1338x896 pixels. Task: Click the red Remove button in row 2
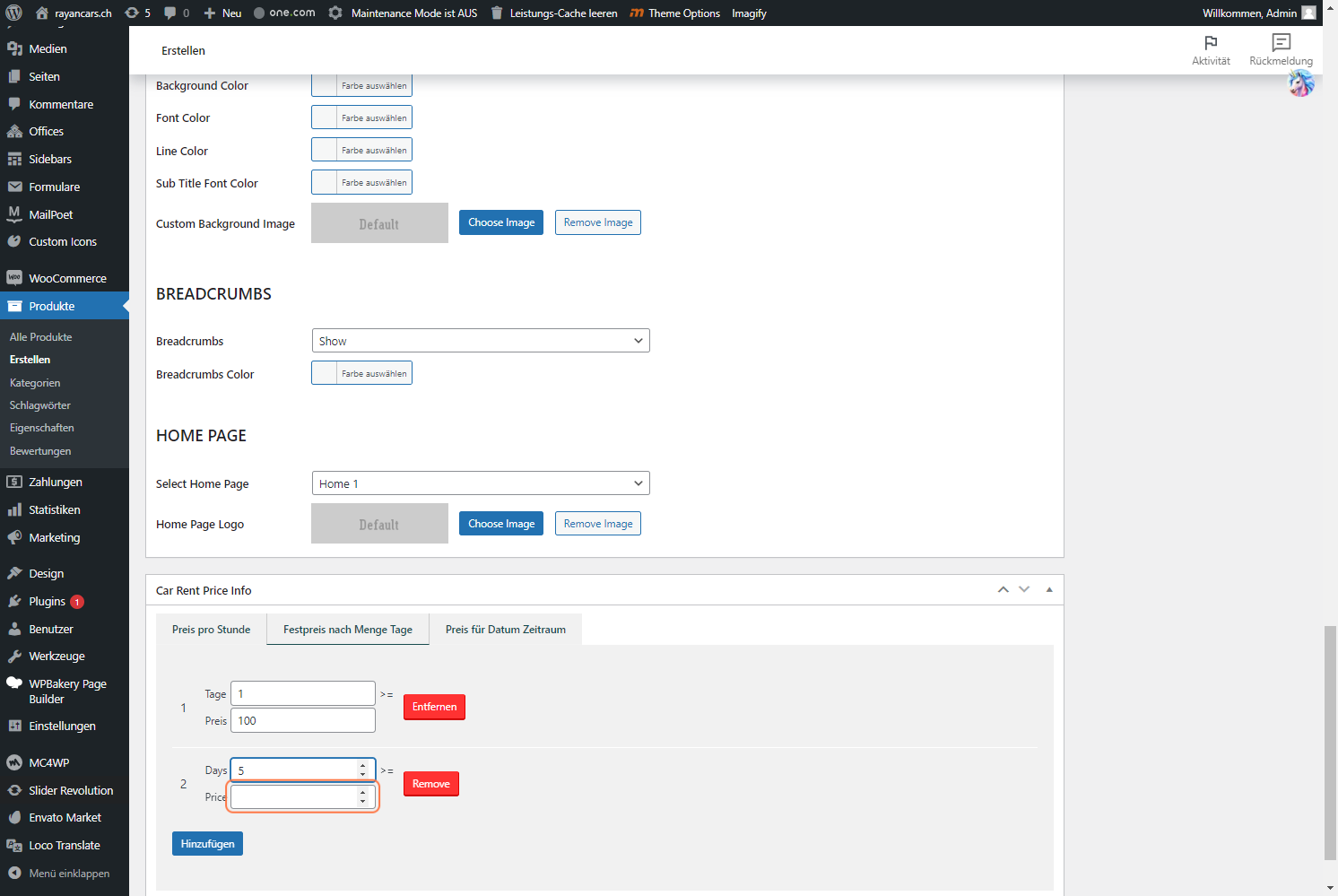pyautogui.click(x=431, y=784)
